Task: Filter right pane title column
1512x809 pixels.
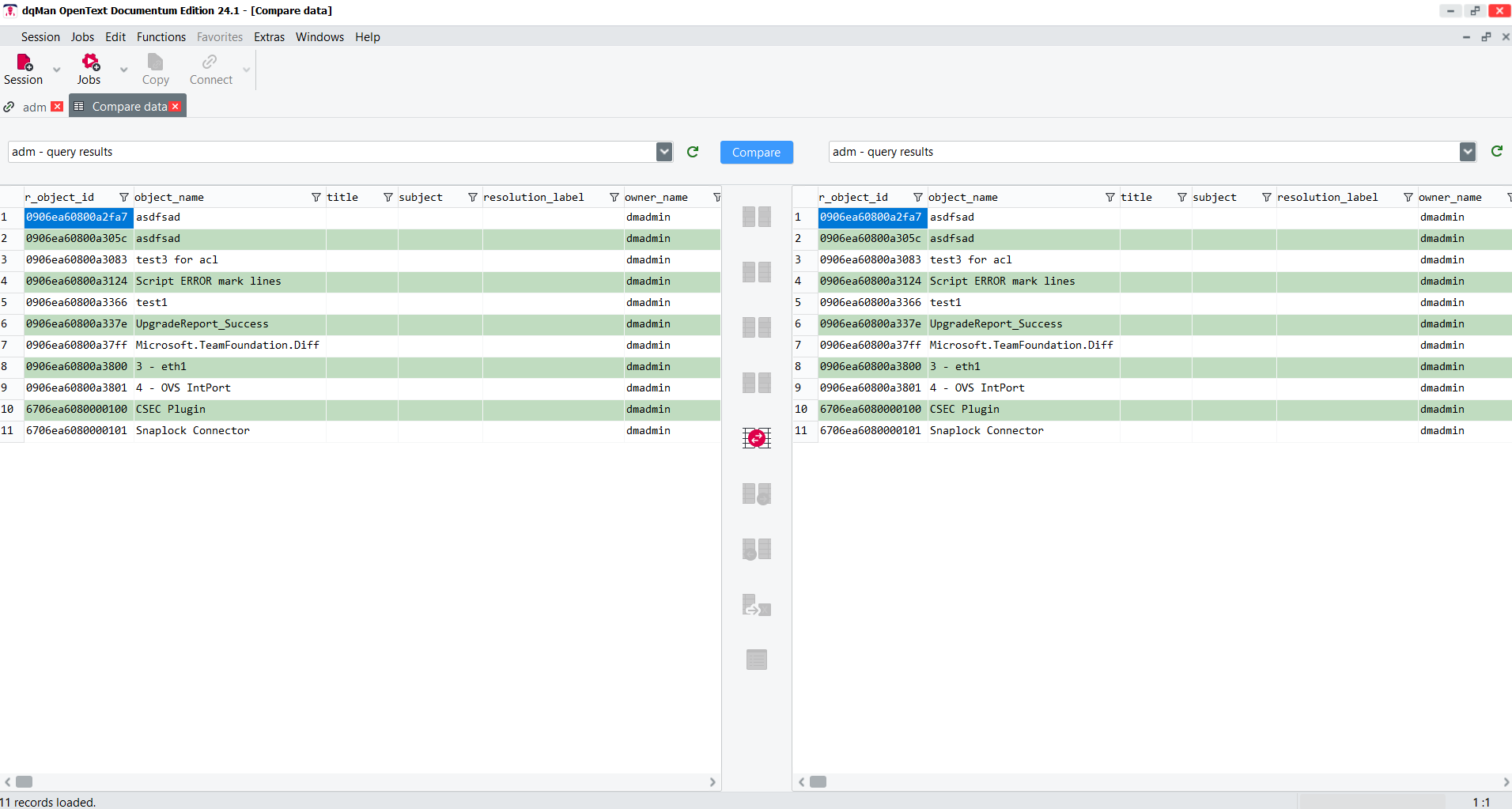Action: click(1182, 198)
